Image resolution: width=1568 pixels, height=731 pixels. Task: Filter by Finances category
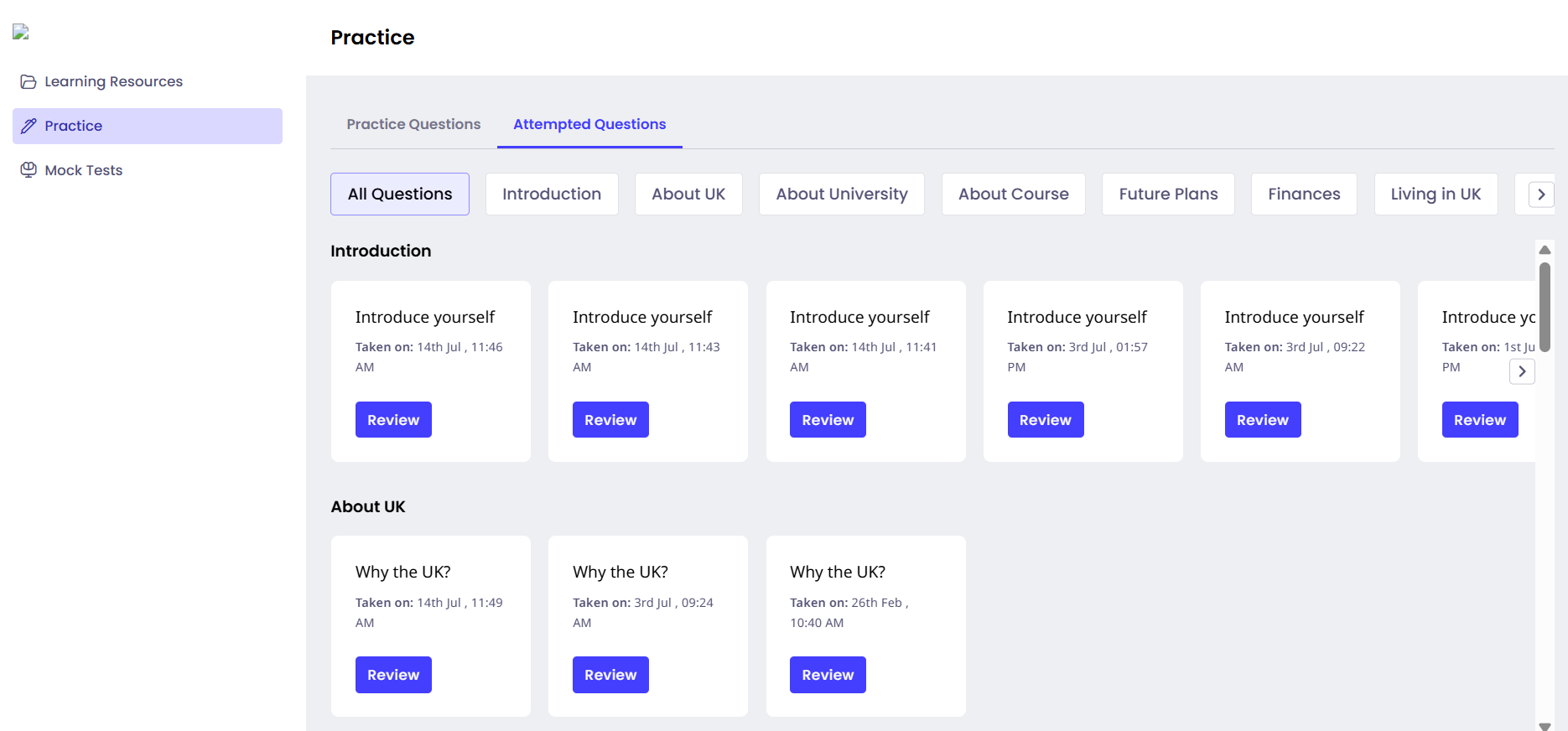pos(1304,194)
